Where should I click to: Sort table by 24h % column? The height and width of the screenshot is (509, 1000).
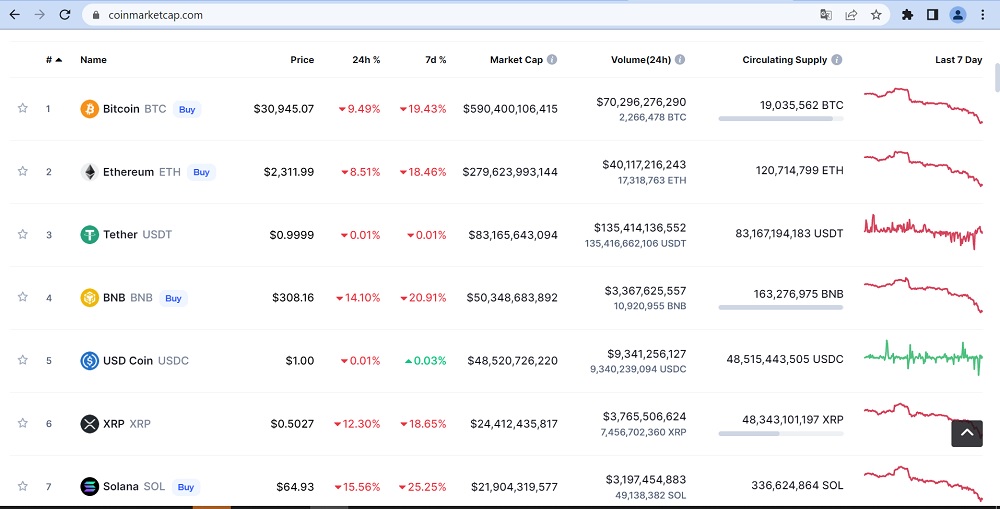pyautogui.click(x=366, y=60)
